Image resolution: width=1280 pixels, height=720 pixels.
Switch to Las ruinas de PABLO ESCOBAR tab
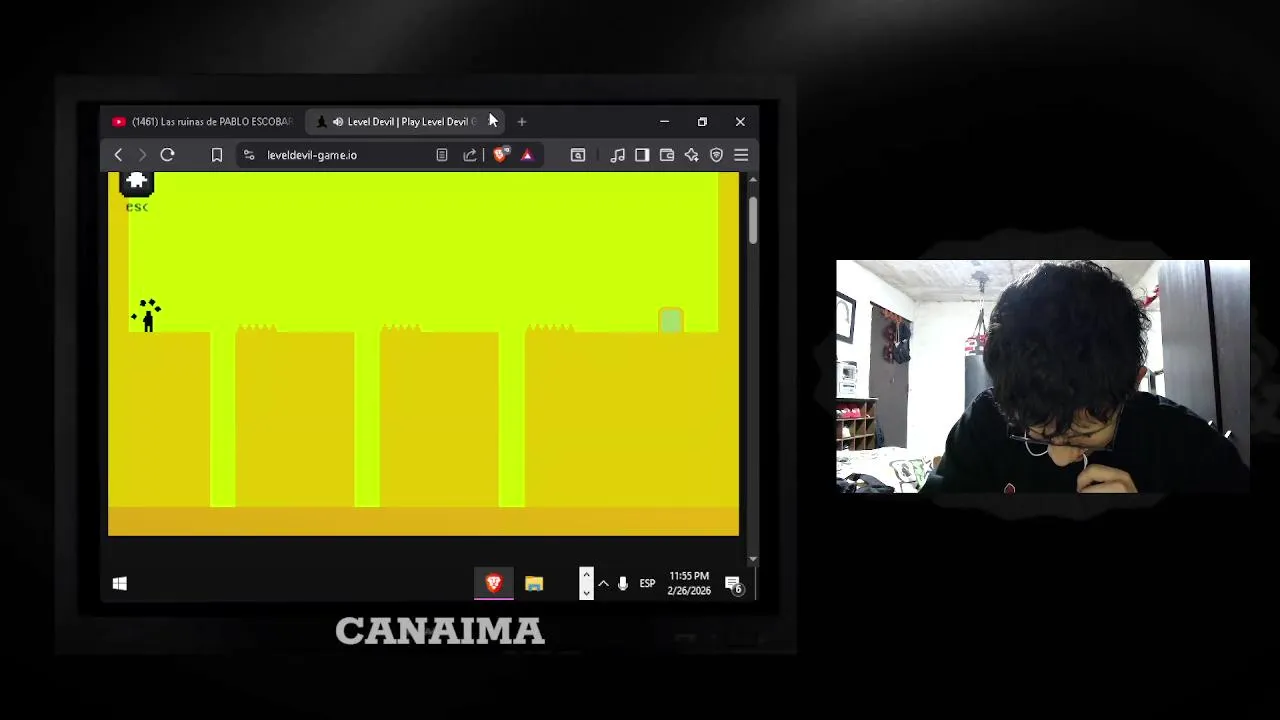203,121
